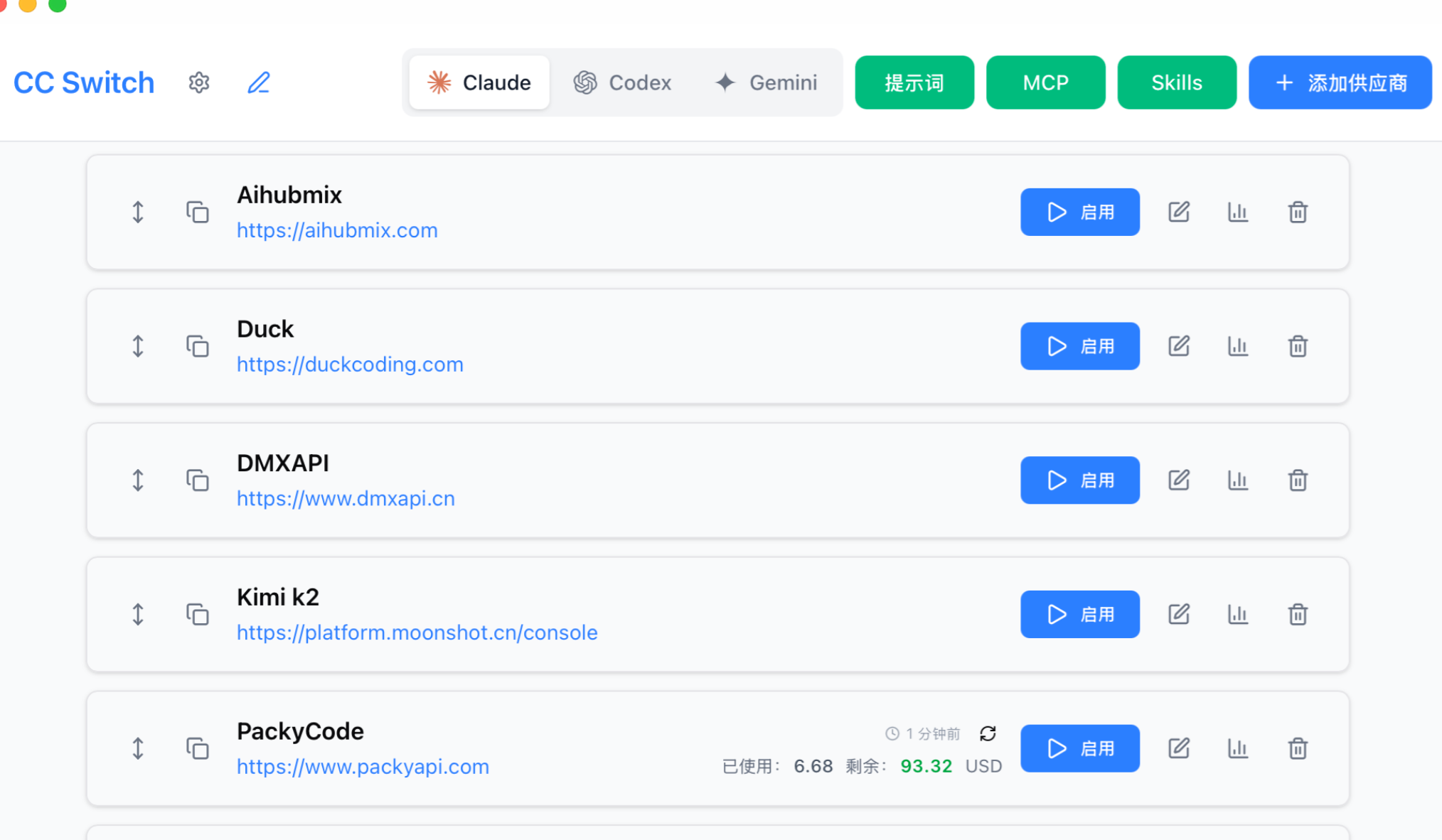Select the Gemini tab
The height and width of the screenshot is (840, 1442).
click(x=767, y=82)
